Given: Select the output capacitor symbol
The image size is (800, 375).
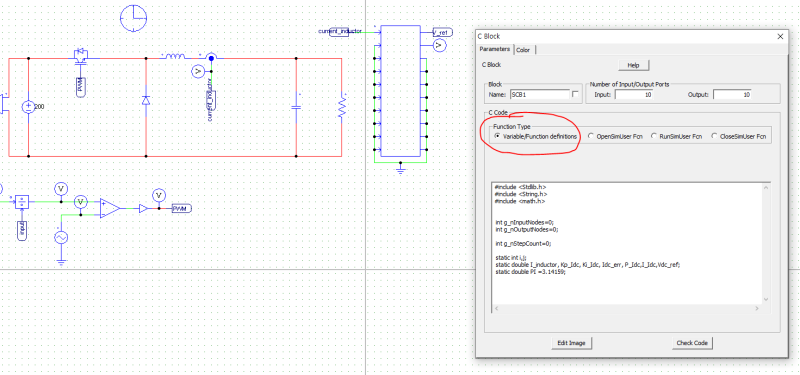Looking at the screenshot, I should click(x=296, y=107).
